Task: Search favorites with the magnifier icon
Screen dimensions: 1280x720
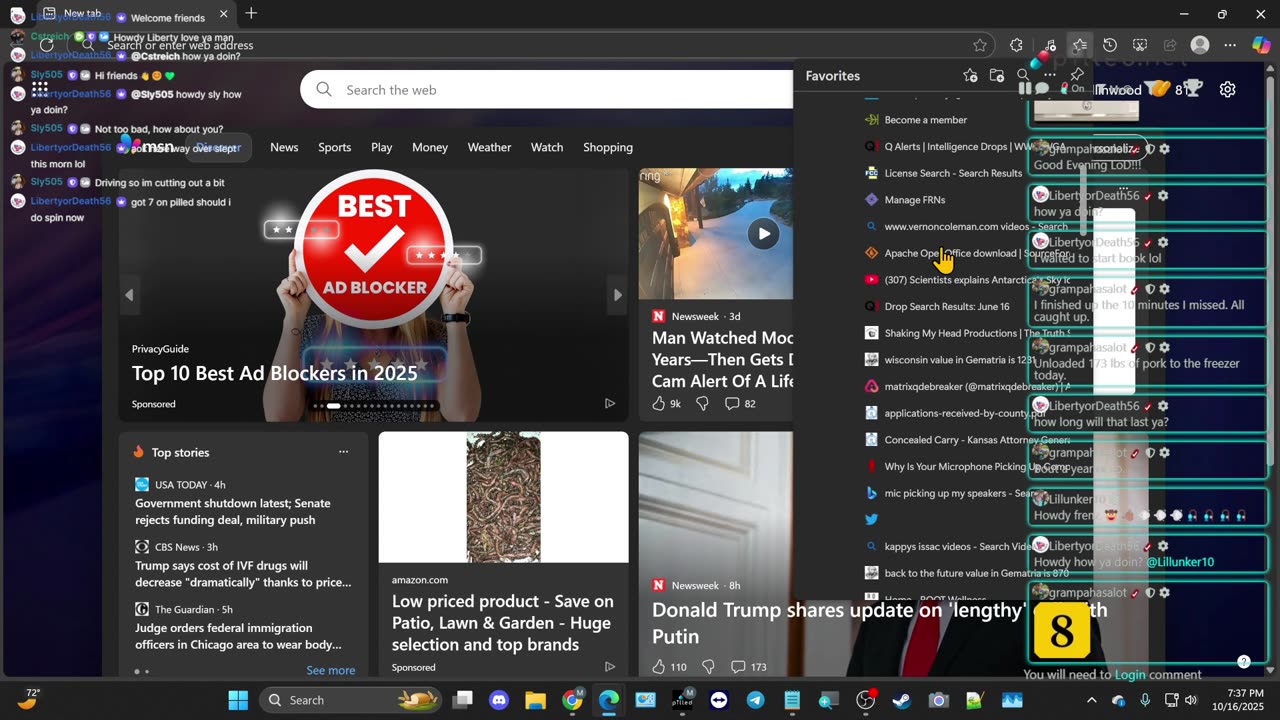Action: [x=1023, y=75]
